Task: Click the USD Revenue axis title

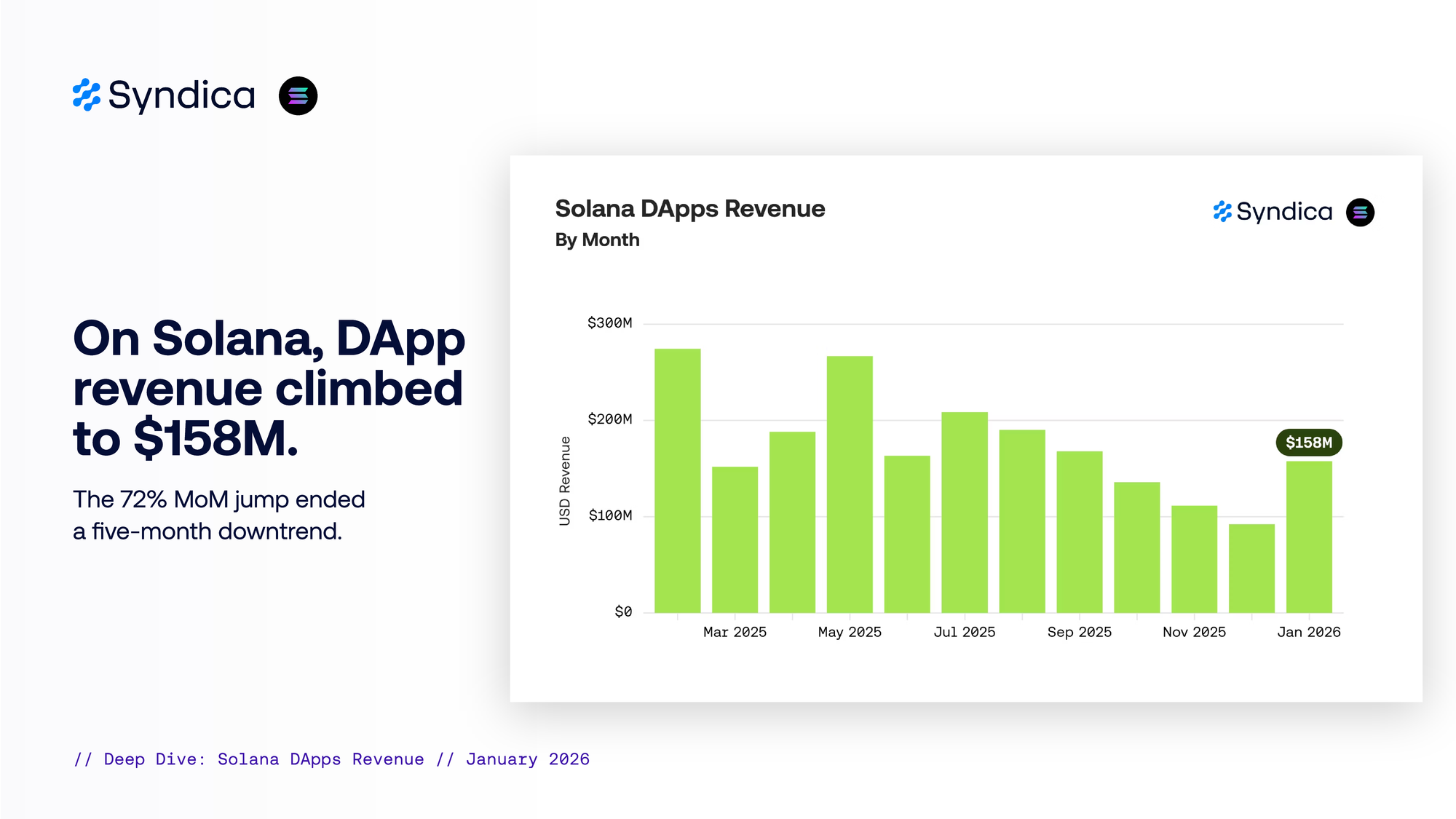Action: click(565, 480)
